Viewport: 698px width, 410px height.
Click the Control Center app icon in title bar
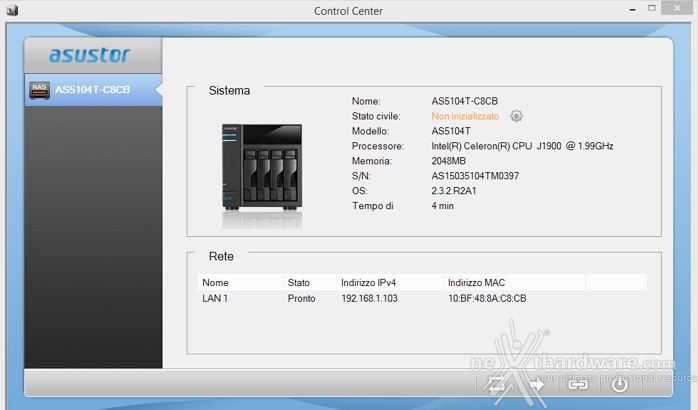pos(12,10)
